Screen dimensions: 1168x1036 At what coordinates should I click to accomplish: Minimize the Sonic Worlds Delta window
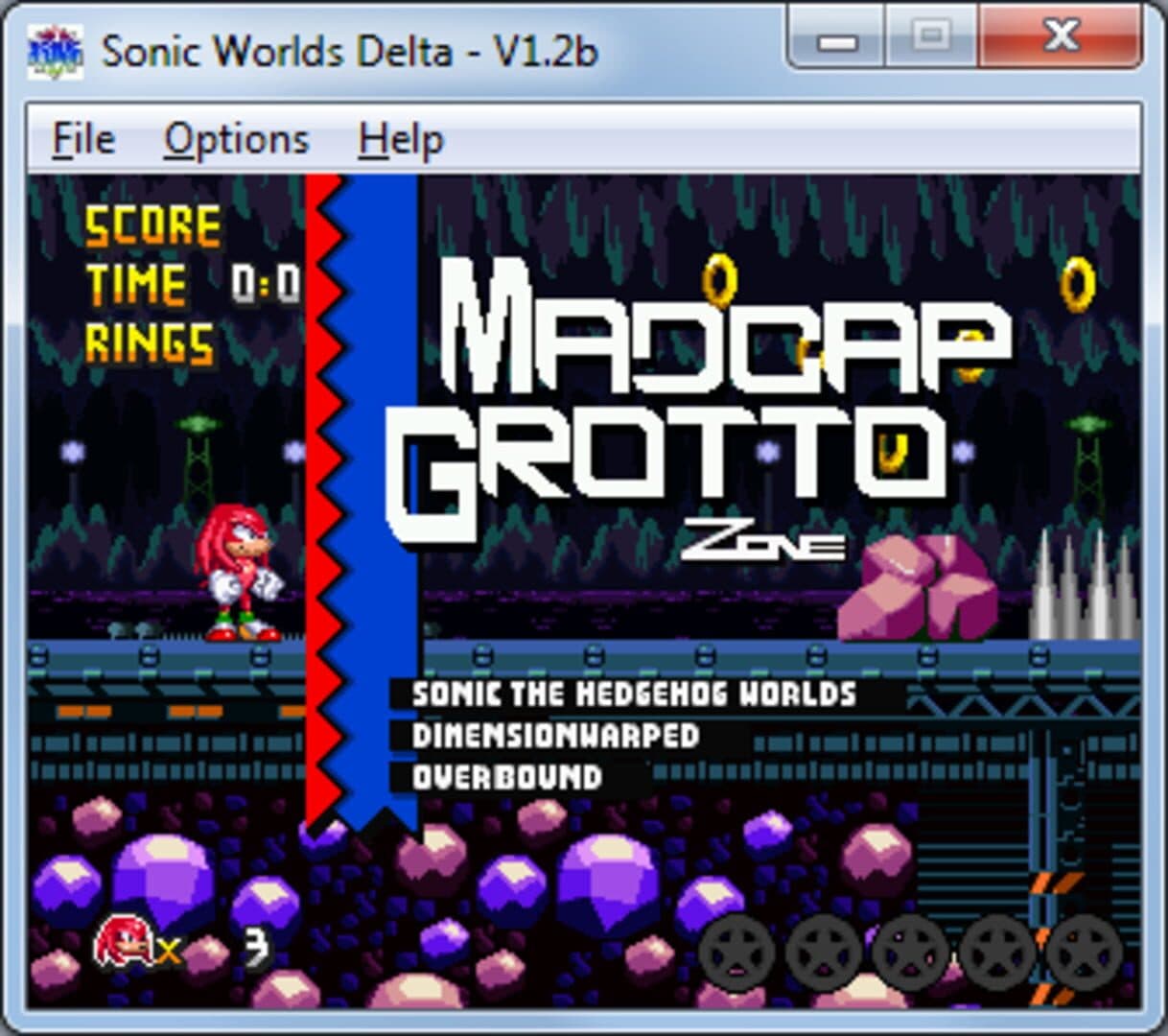[x=836, y=39]
